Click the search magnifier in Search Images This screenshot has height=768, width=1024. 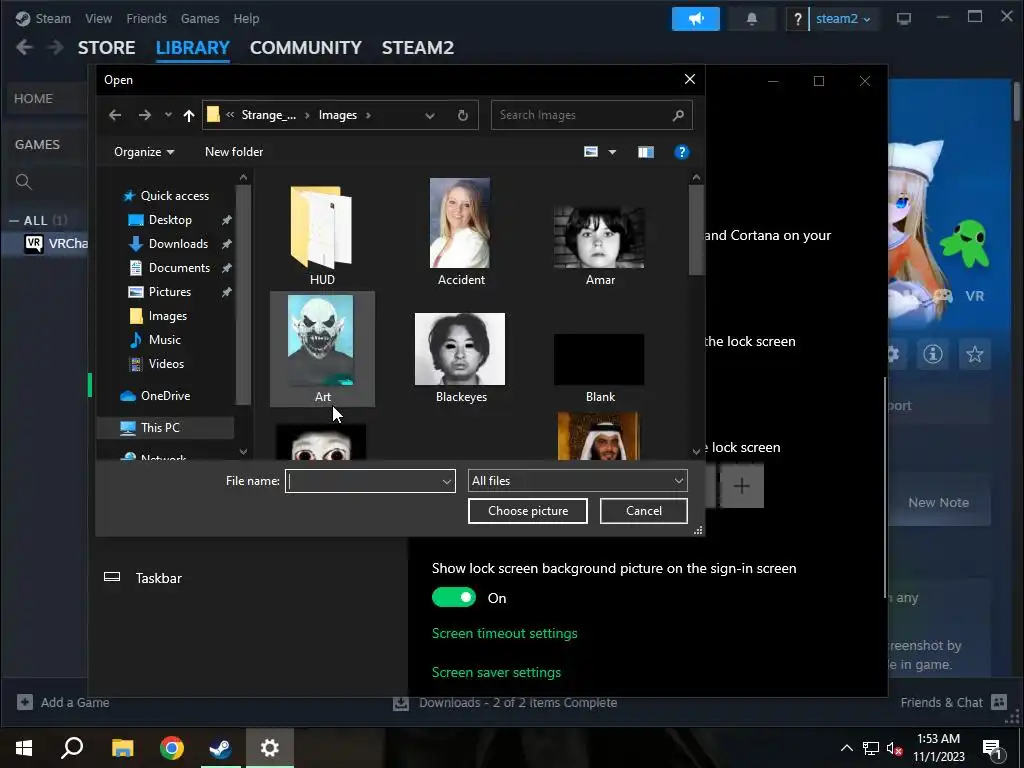678,115
